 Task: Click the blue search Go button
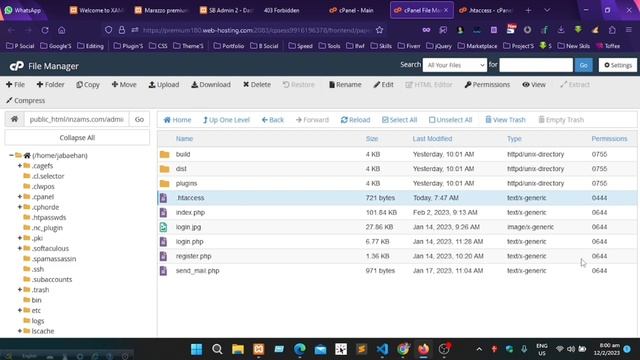coord(584,65)
